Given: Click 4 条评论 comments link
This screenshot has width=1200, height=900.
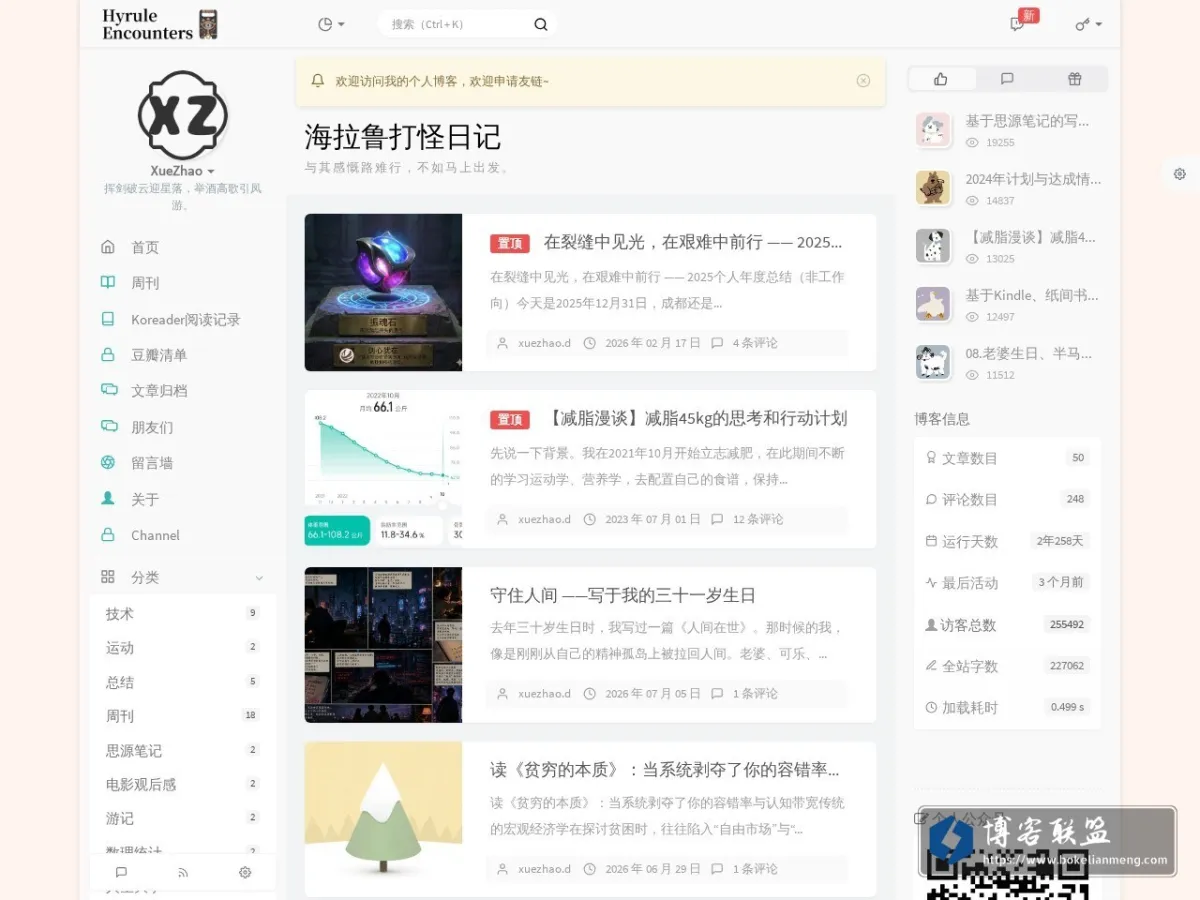Looking at the screenshot, I should point(755,343).
